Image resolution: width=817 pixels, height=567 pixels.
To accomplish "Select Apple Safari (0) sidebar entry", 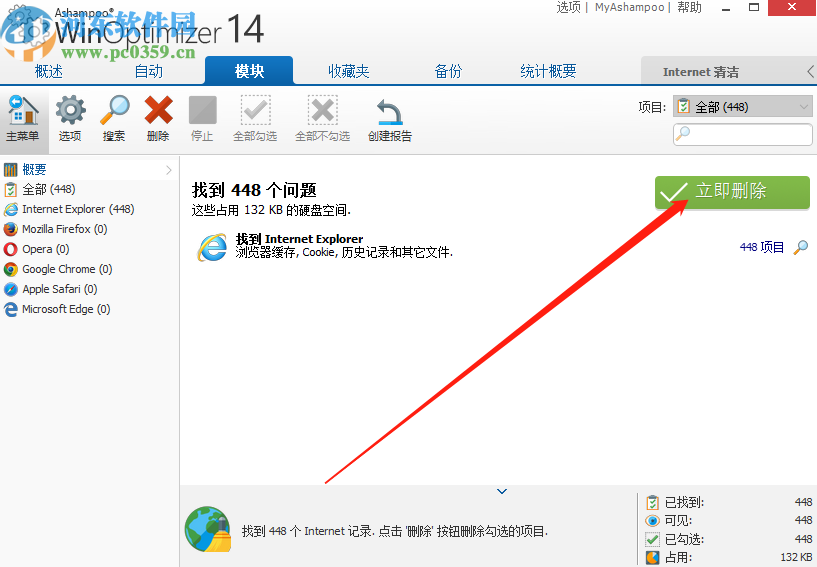I will pos(51,289).
